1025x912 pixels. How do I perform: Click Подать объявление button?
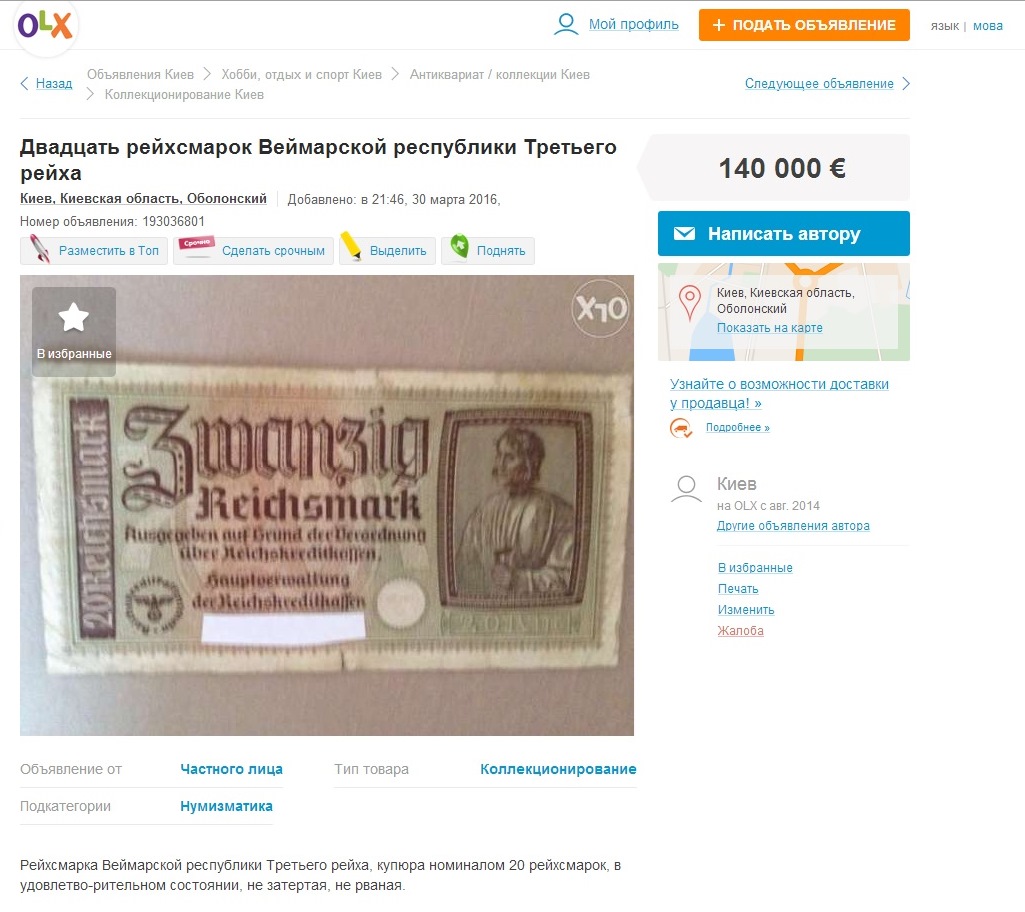pyautogui.click(x=804, y=25)
